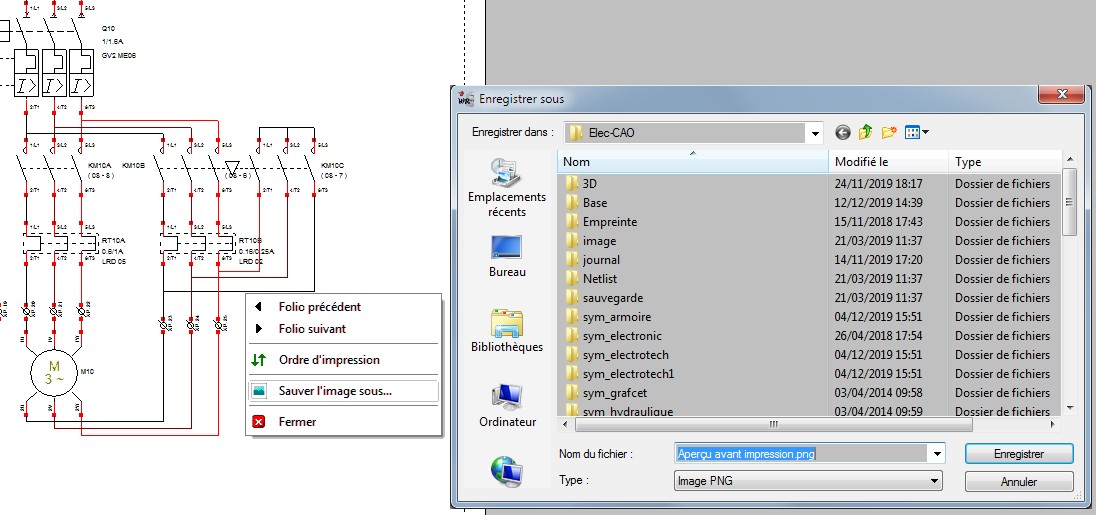Open Emplacements récents in the sidebar
The height and width of the screenshot is (515, 1096).
click(507, 188)
